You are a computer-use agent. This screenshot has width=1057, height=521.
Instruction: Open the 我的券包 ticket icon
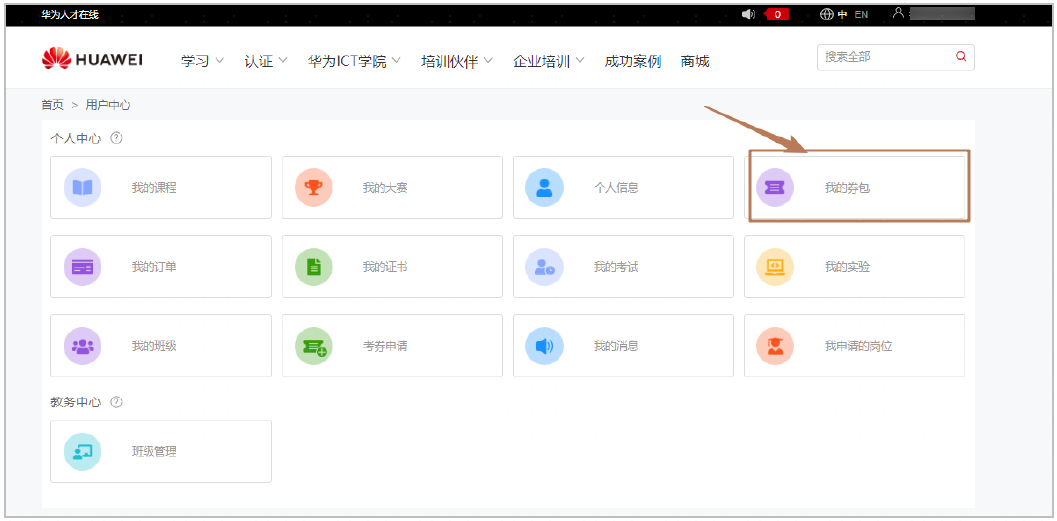pyautogui.click(x=775, y=187)
